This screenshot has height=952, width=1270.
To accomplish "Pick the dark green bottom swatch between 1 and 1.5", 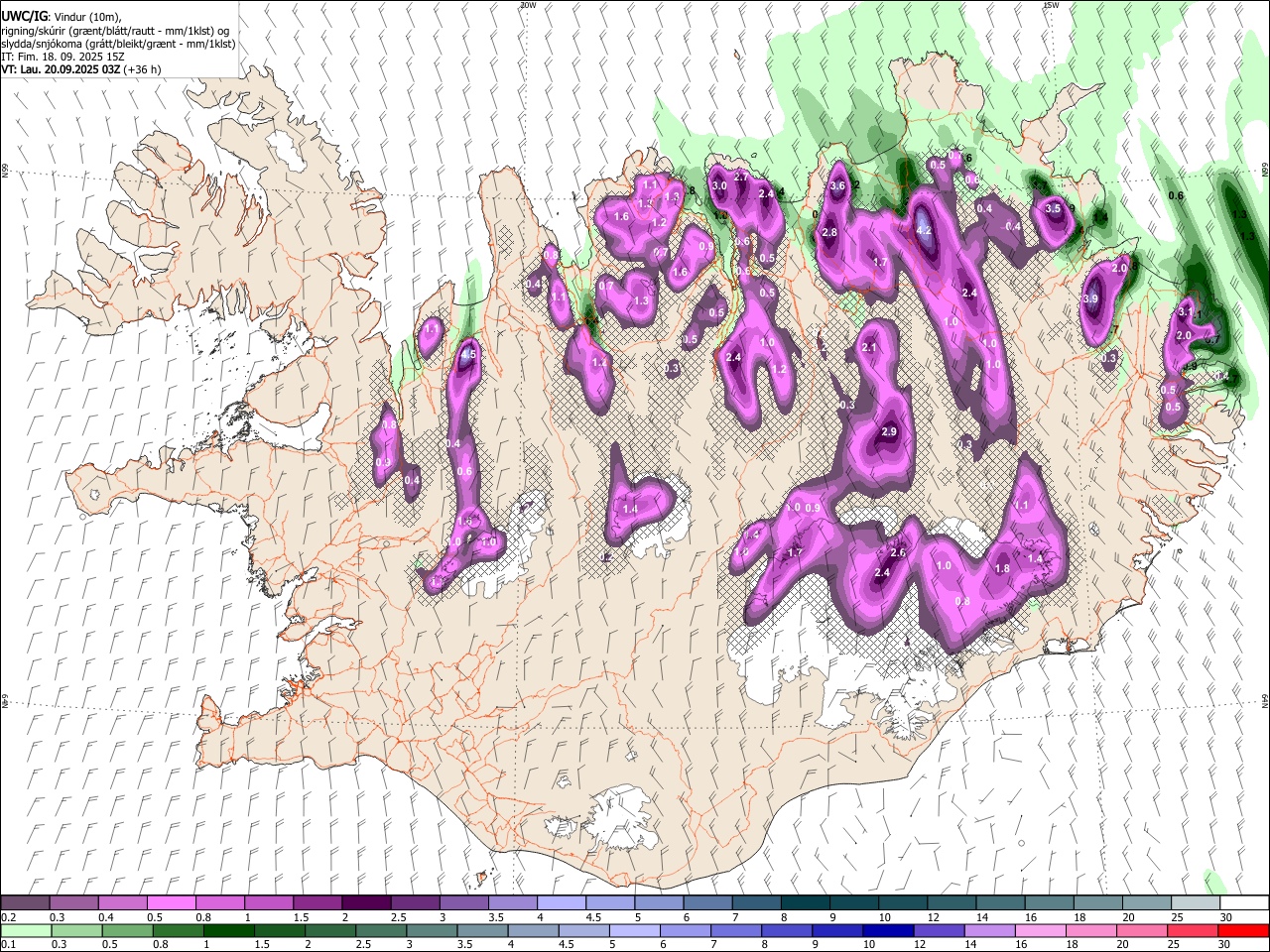I will 228,930.
